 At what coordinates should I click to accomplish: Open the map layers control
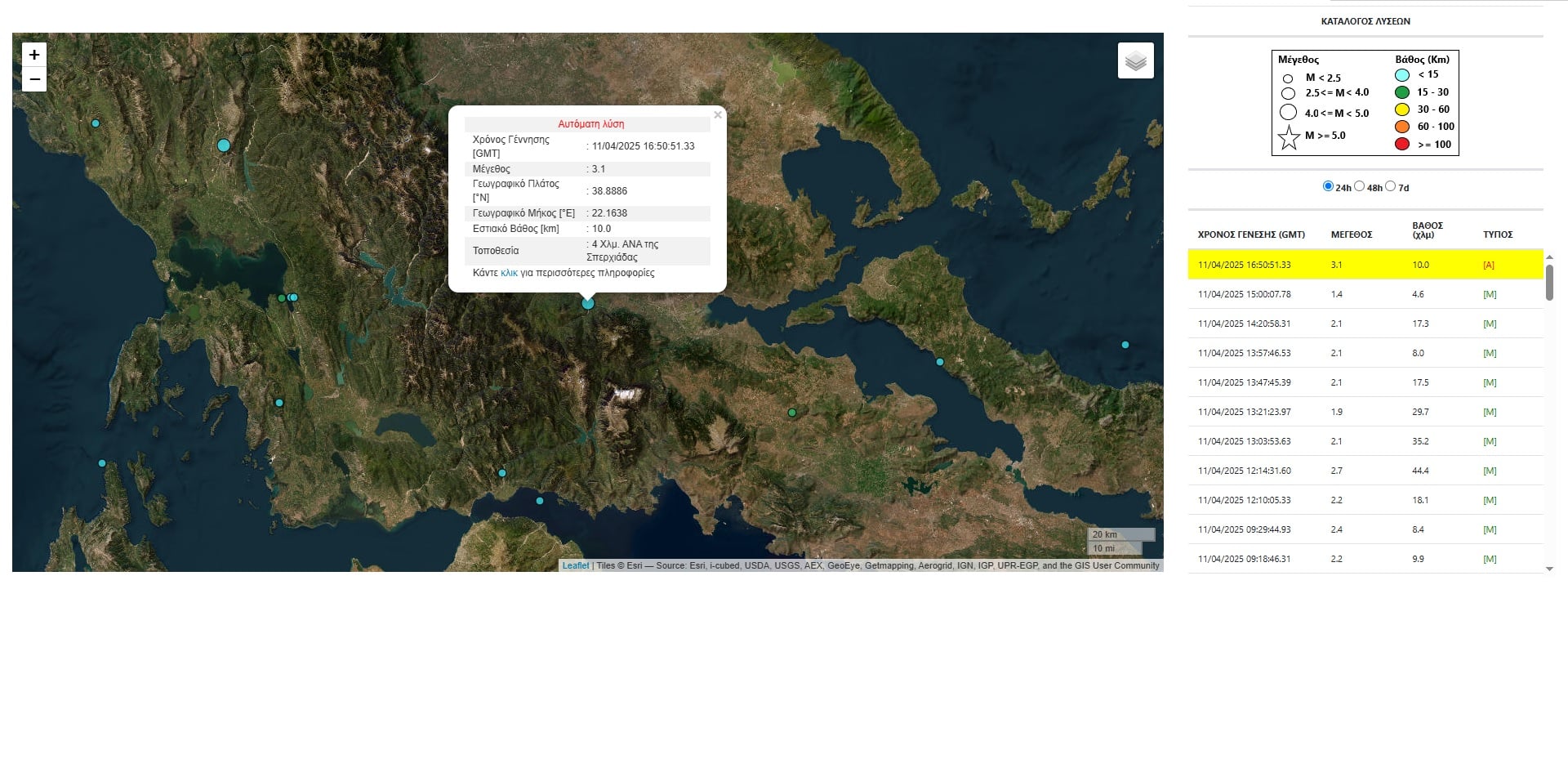[1135, 60]
